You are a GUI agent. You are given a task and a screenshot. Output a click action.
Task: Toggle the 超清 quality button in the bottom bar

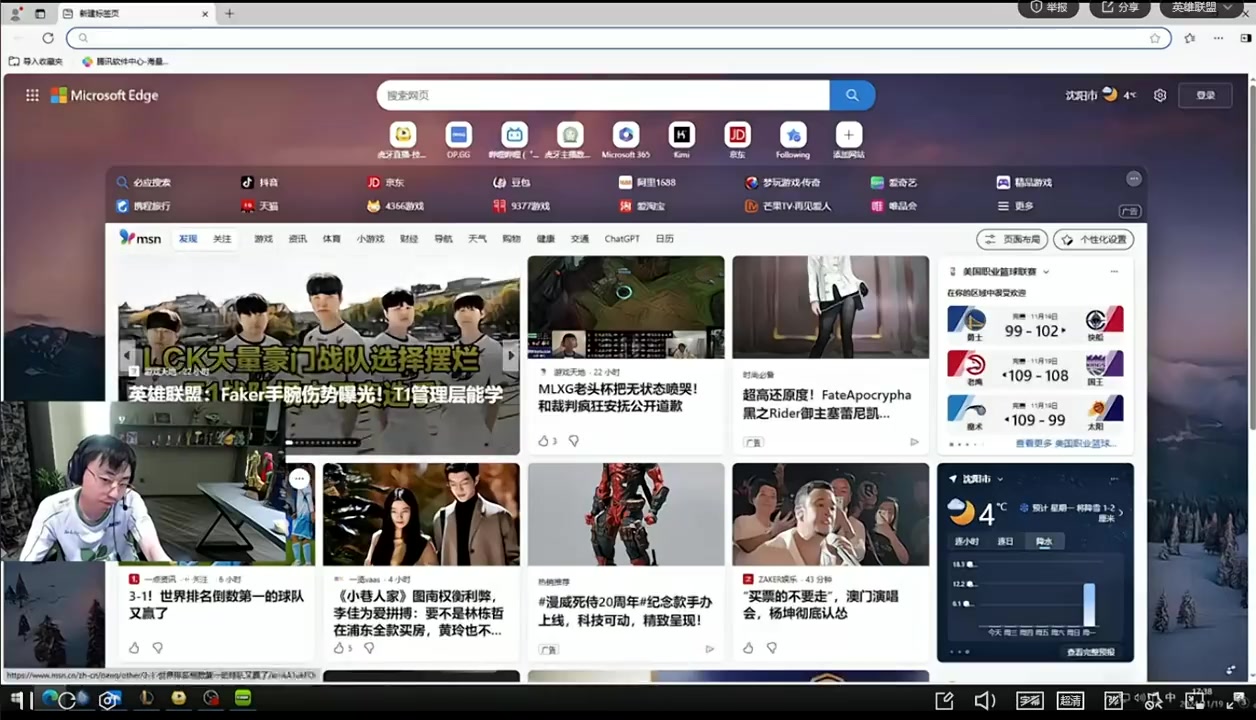tap(1070, 700)
